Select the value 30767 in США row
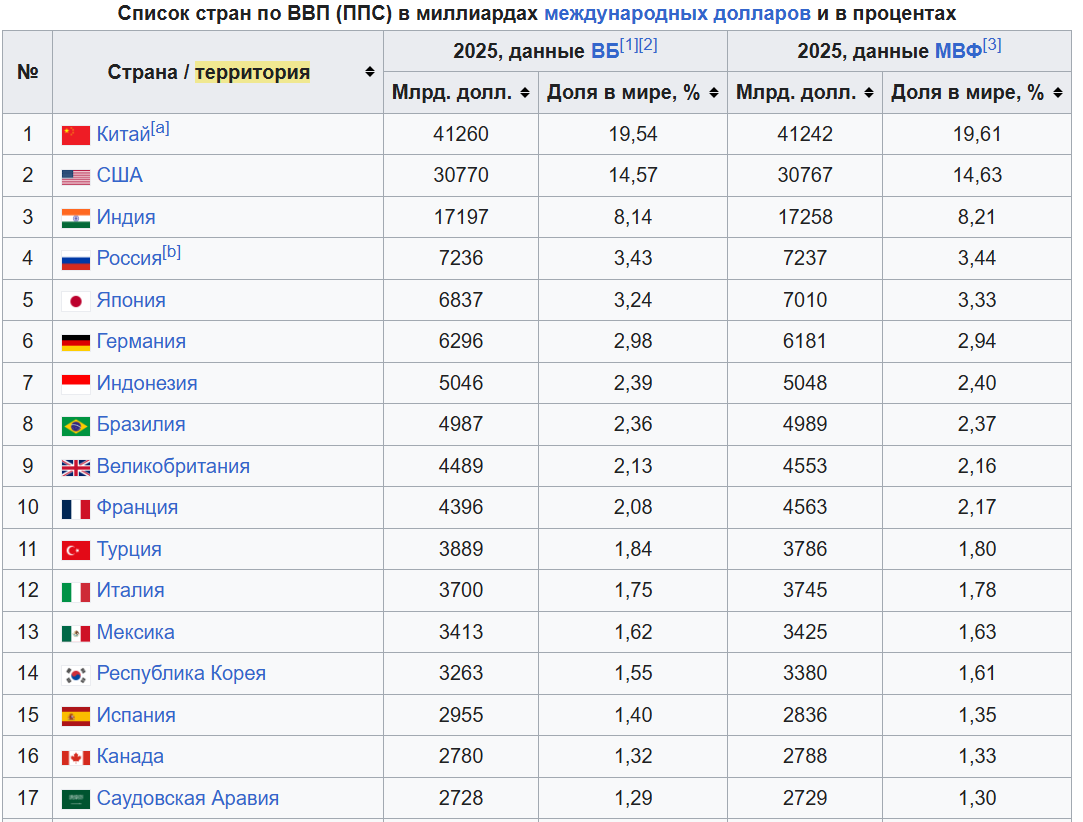The image size is (1083, 822). click(805, 175)
